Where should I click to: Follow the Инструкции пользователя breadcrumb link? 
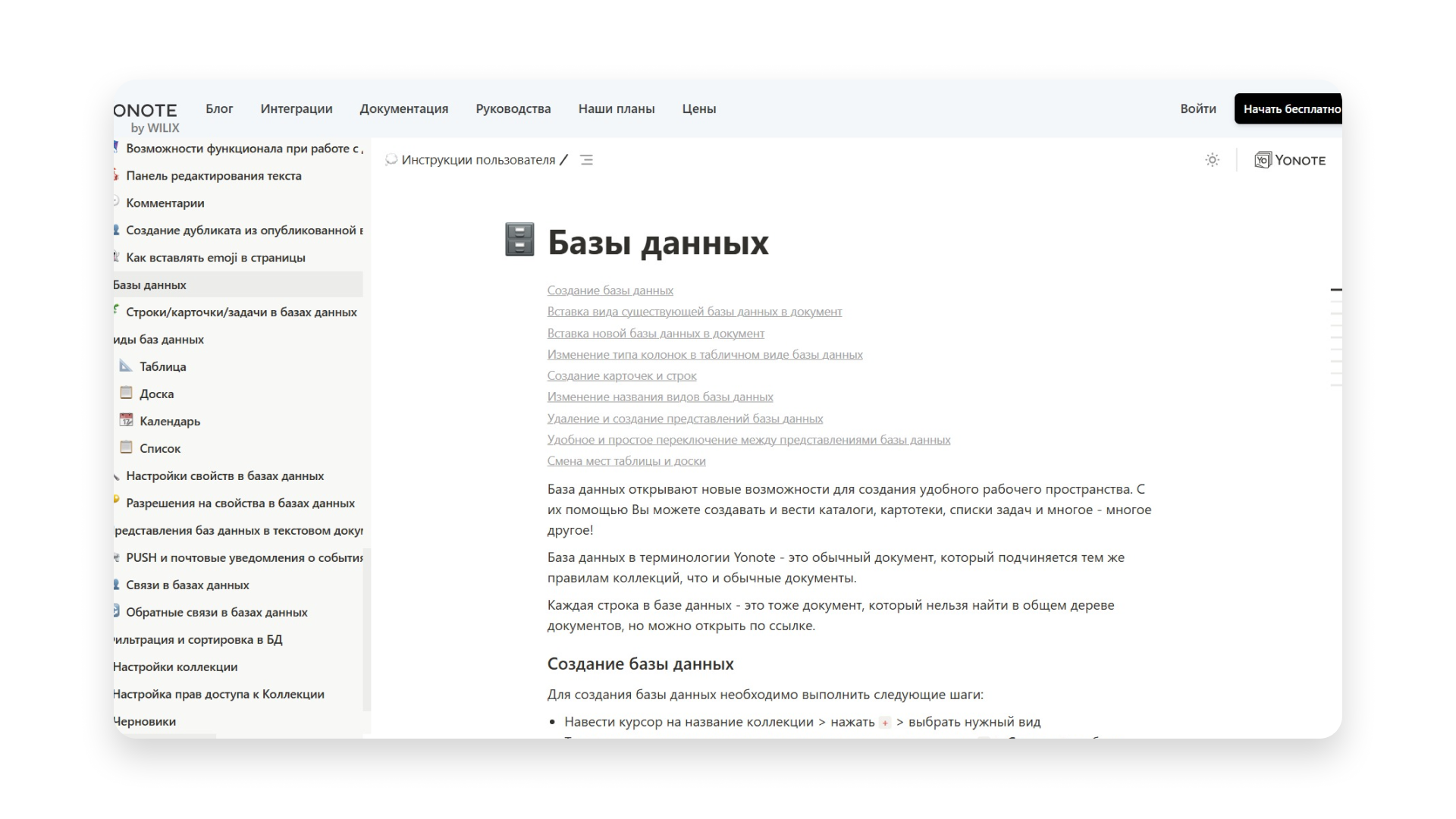(479, 160)
